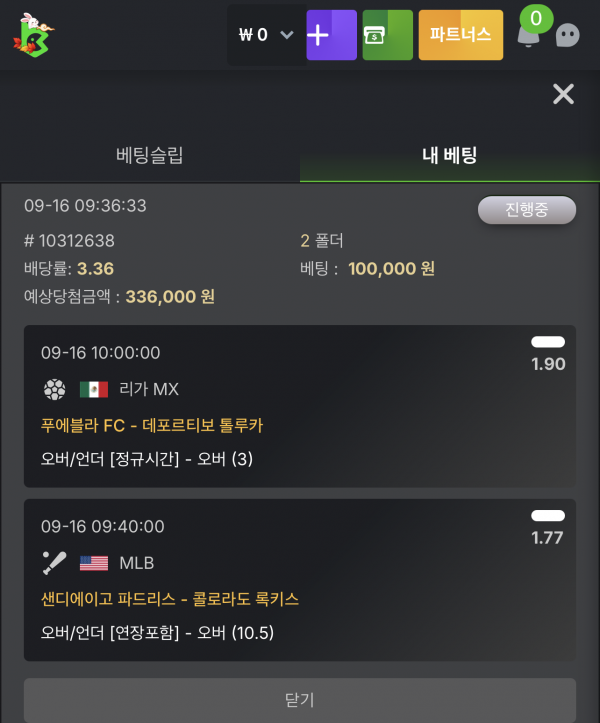Click the purple plus deposit icon

point(331,35)
